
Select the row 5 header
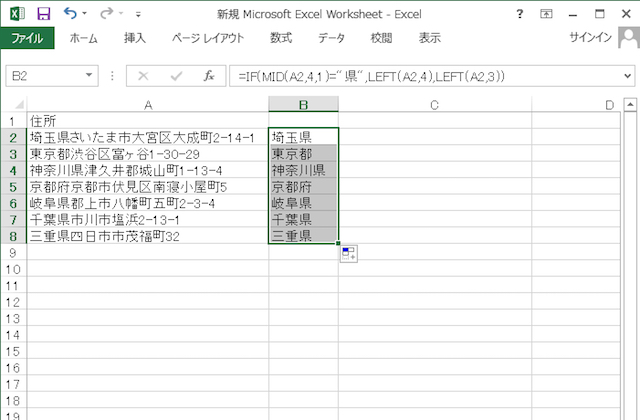coord(13,187)
